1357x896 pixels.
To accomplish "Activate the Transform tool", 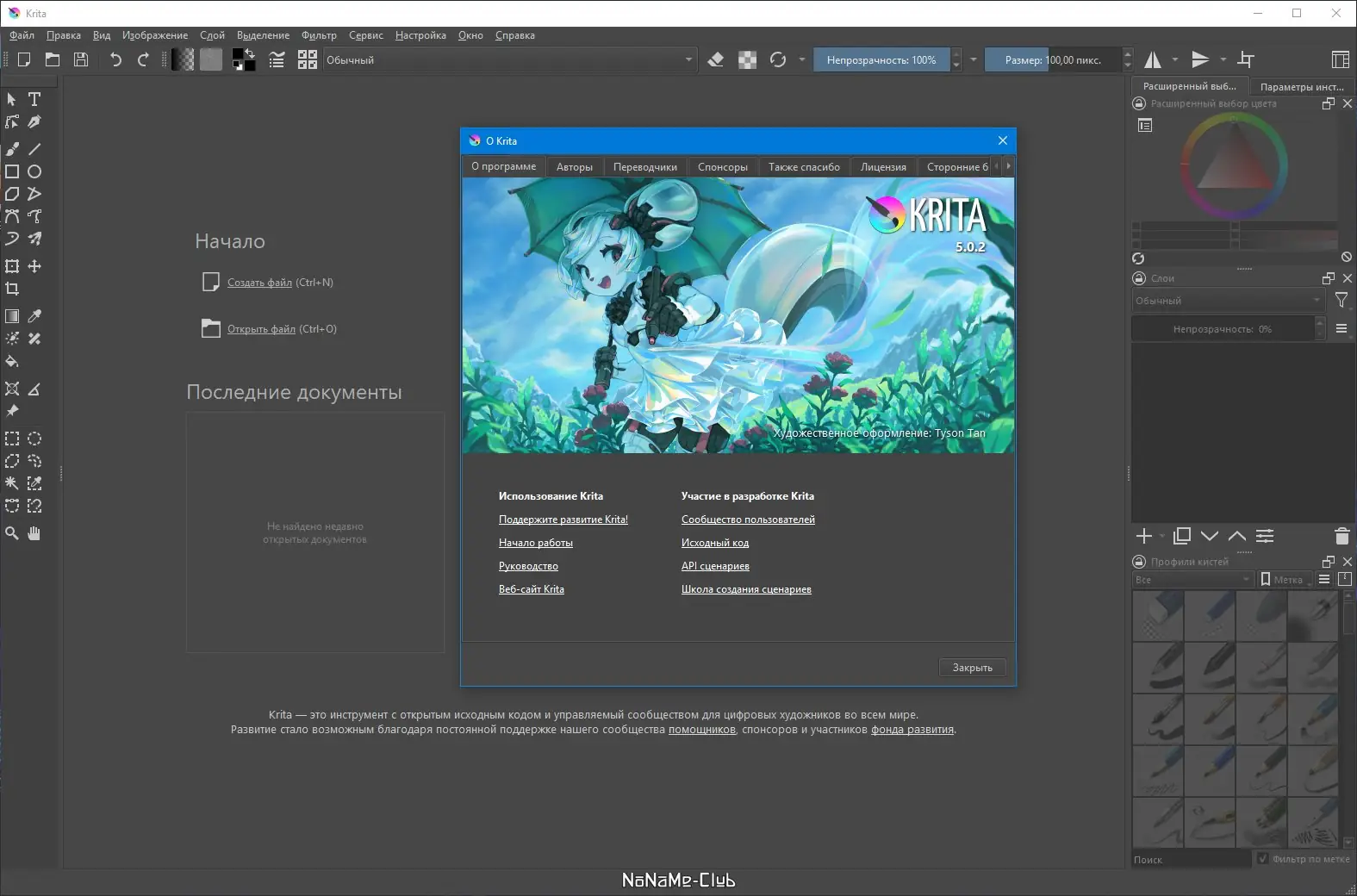I will tap(12, 266).
